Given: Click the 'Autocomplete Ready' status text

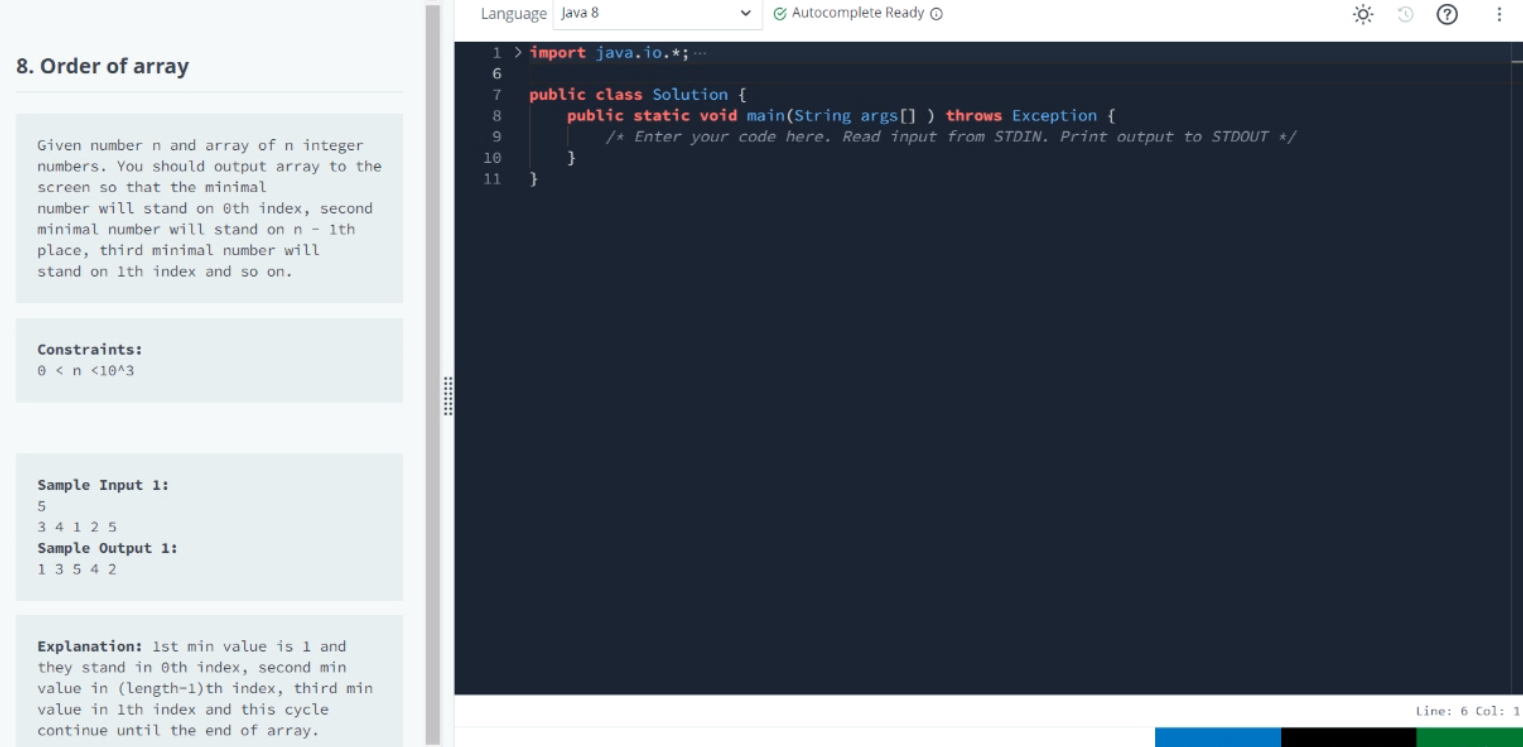Looking at the screenshot, I should tap(858, 13).
